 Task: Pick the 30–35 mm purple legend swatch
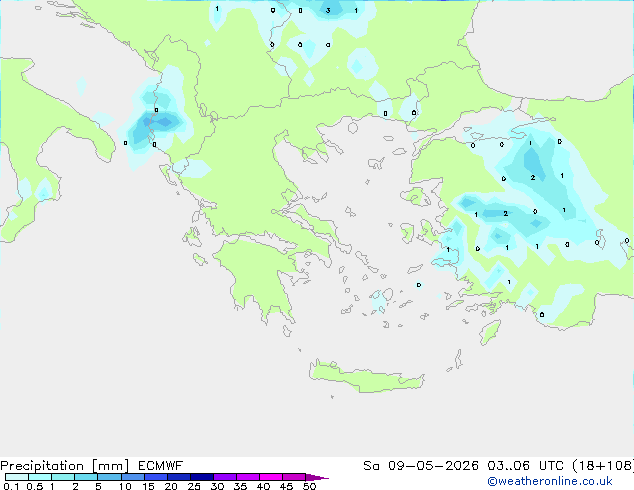click(225, 477)
